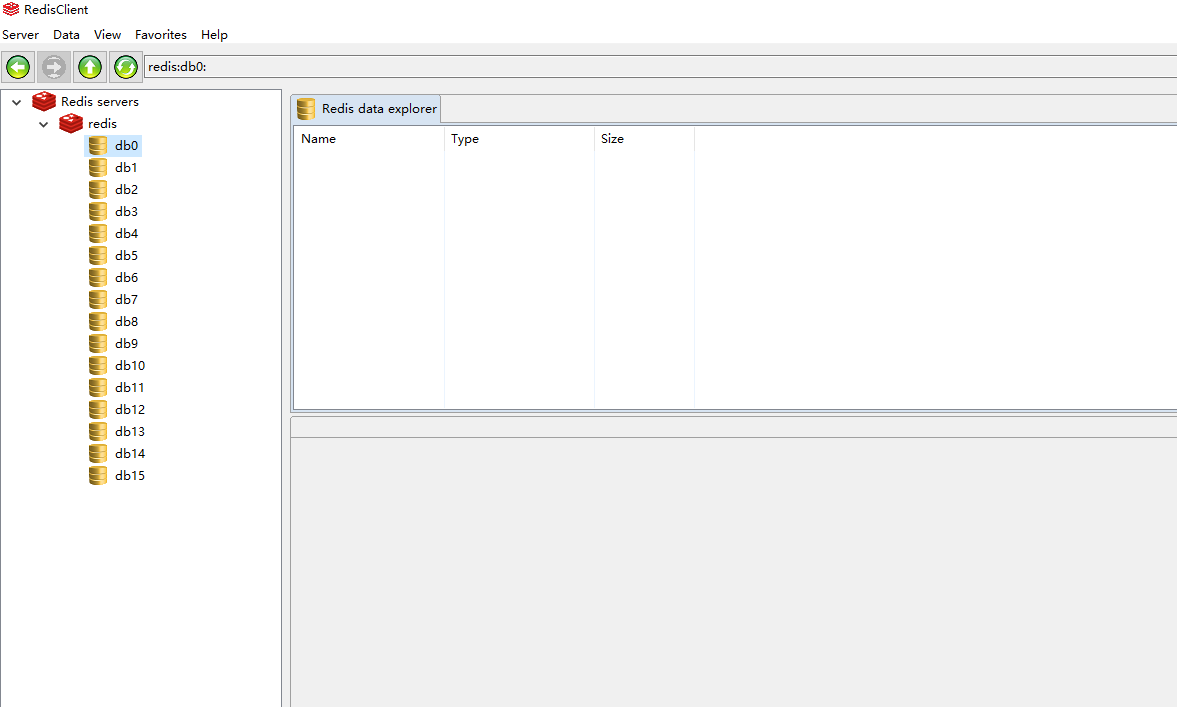Sort by the Size column header
Image resolution: width=1177 pixels, height=707 pixels.
(645, 139)
